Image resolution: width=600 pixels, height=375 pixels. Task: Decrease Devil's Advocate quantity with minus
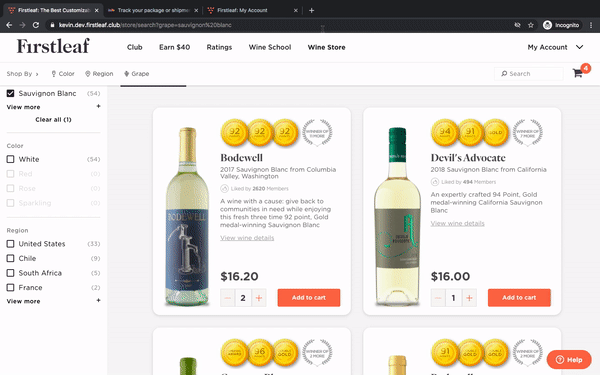pos(438,298)
